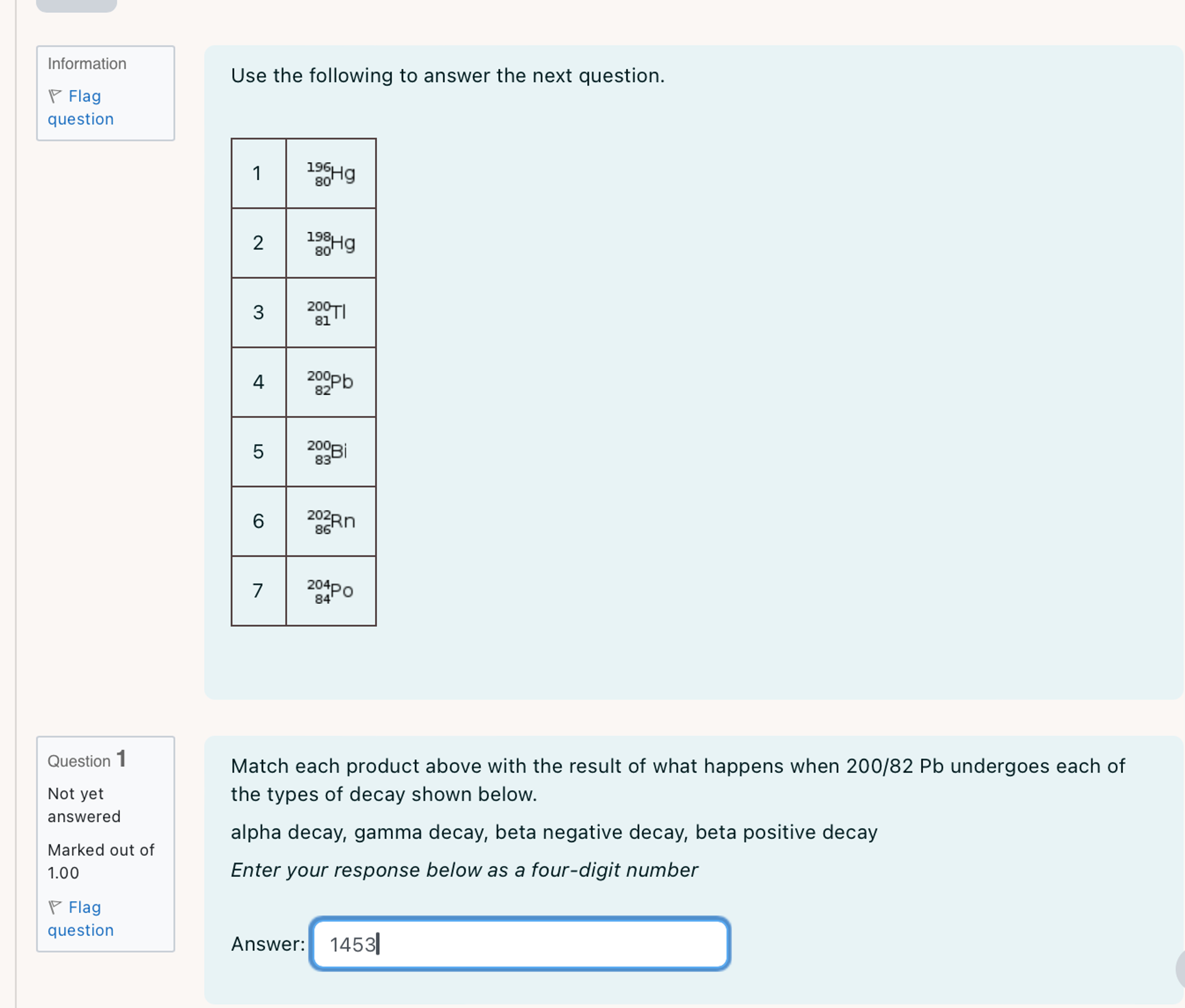Click the Question 1 heading
The height and width of the screenshot is (1008, 1185).
[86, 760]
